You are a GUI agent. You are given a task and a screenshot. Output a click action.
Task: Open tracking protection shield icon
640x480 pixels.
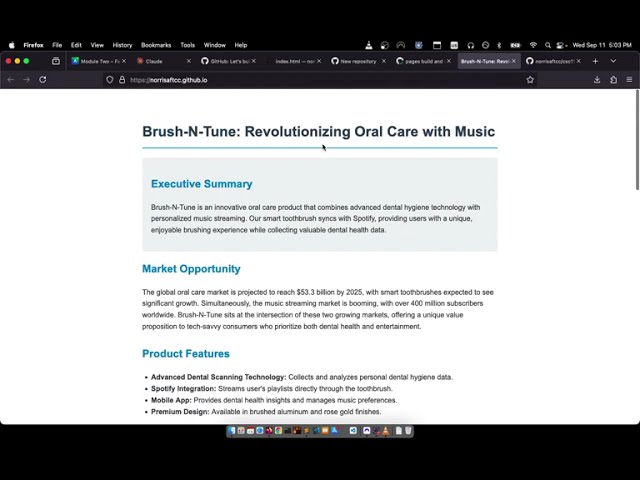[109, 80]
